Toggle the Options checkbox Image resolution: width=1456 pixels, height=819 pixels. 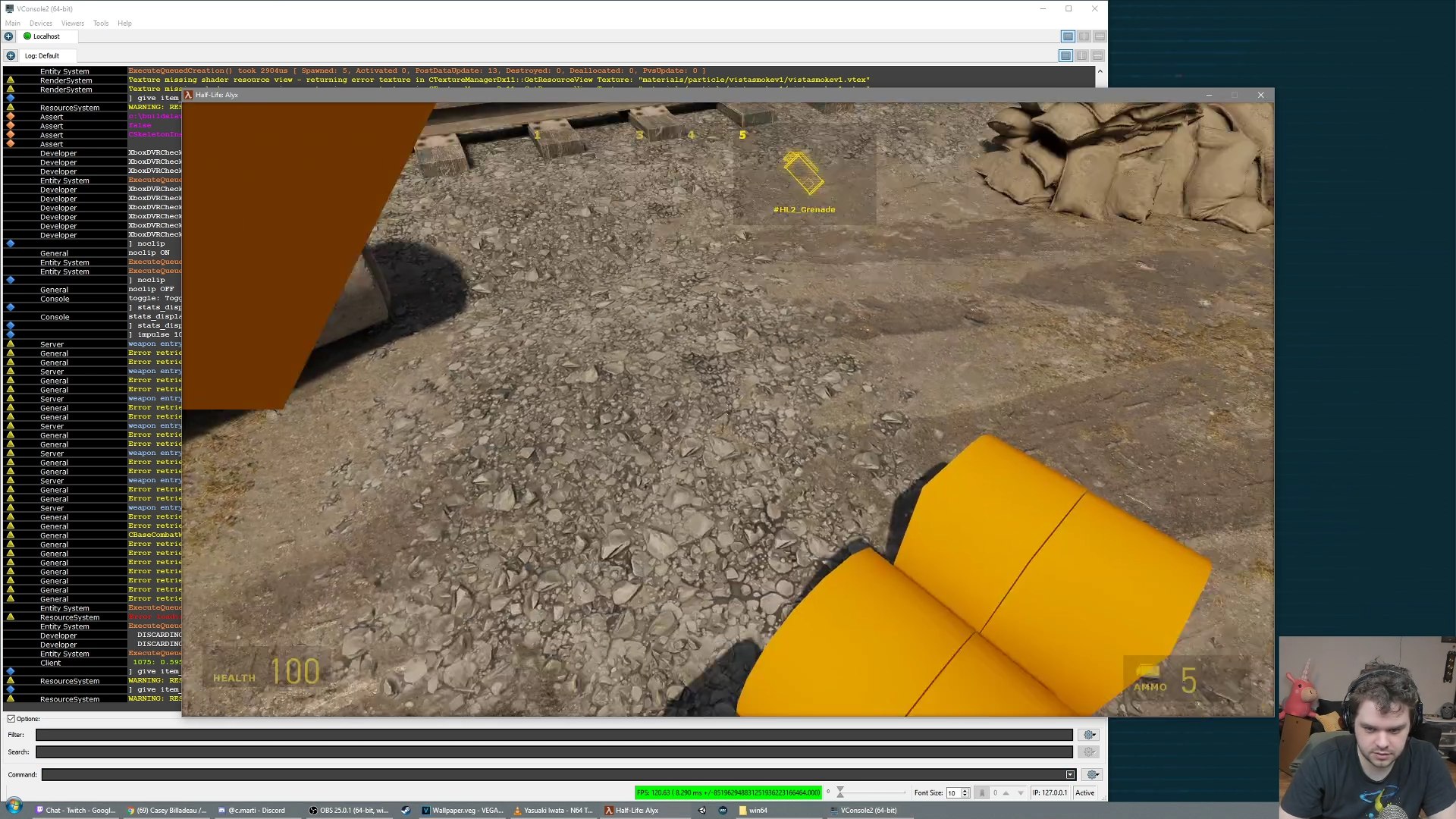point(11,719)
